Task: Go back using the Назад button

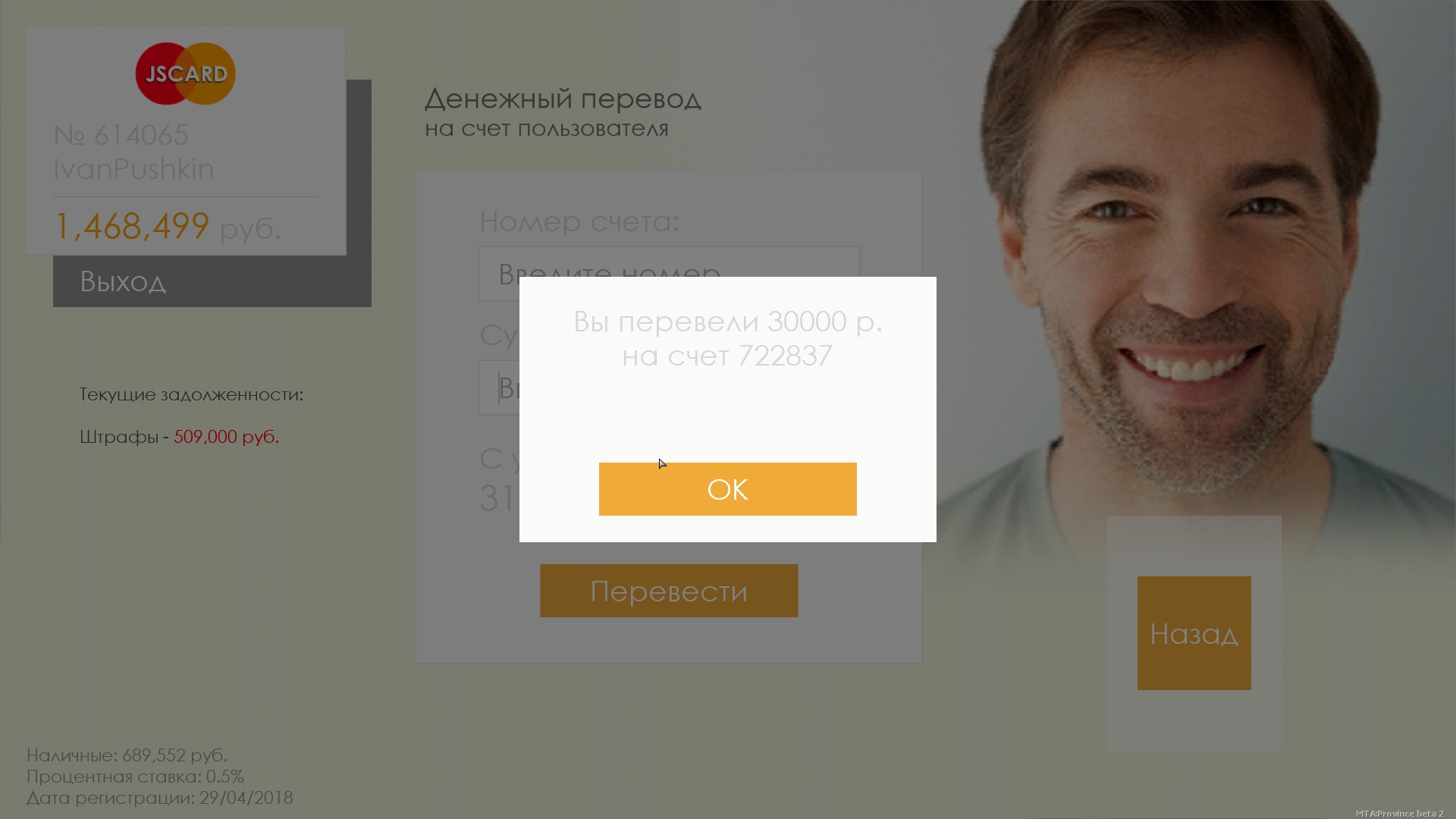Action: (1194, 633)
